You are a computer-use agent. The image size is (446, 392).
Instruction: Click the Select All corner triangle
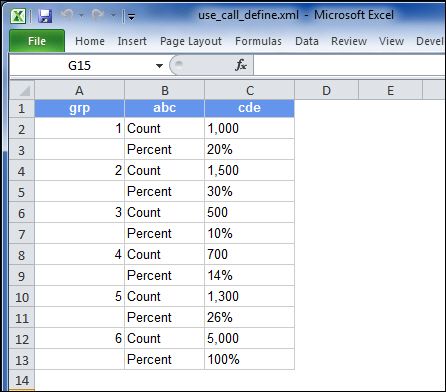(x=22, y=90)
